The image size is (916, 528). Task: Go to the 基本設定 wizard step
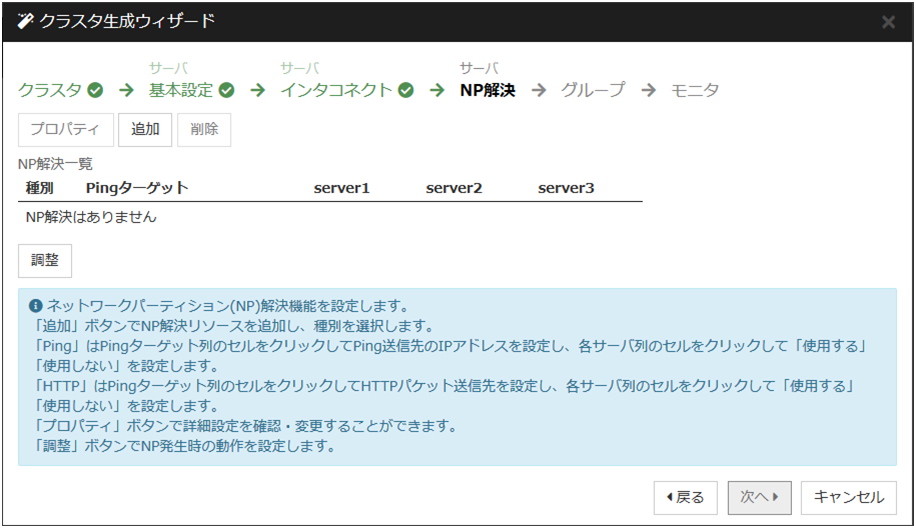pyautogui.click(x=181, y=90)
